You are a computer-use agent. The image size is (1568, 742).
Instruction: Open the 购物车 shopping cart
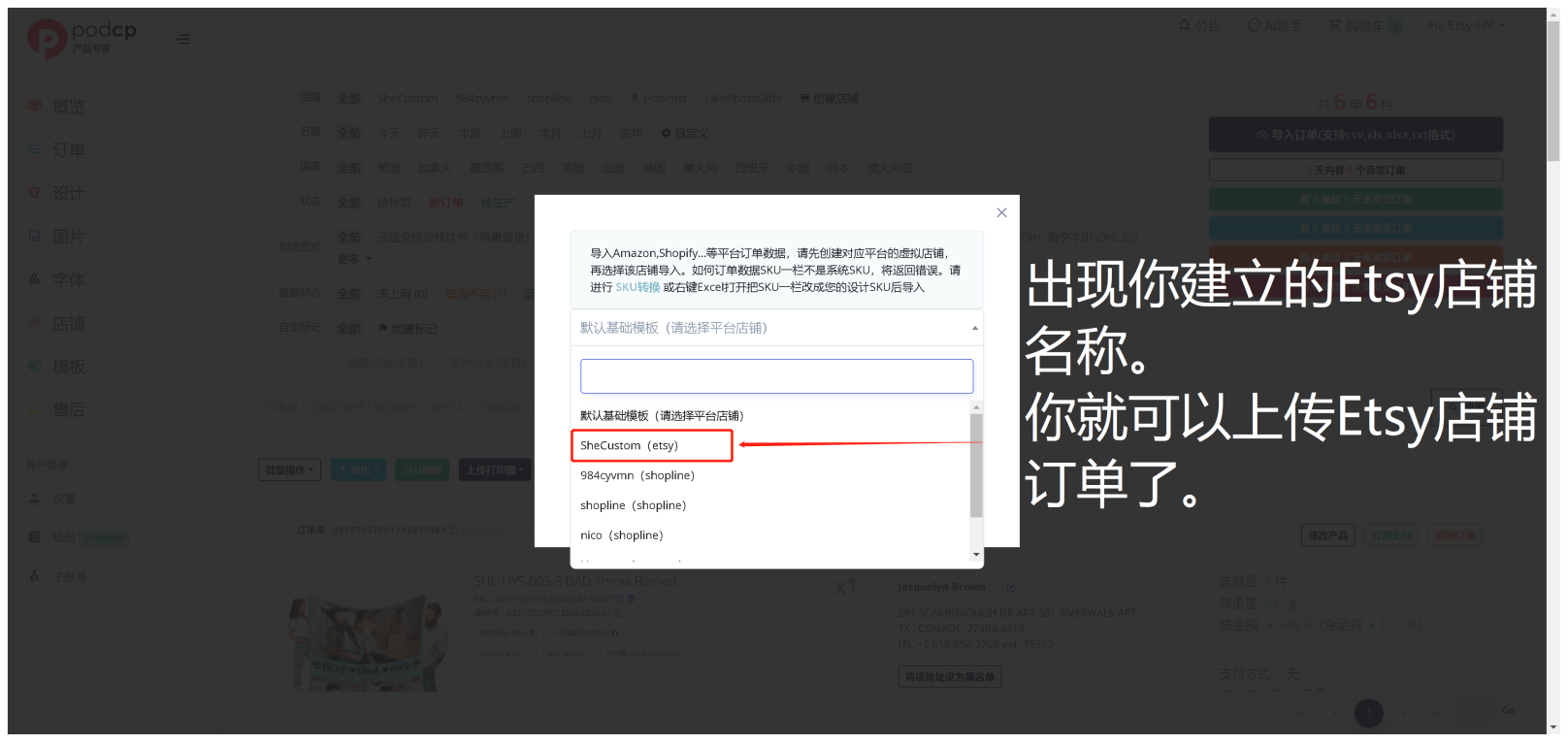pyautogui.click(x=1364, y=25)
